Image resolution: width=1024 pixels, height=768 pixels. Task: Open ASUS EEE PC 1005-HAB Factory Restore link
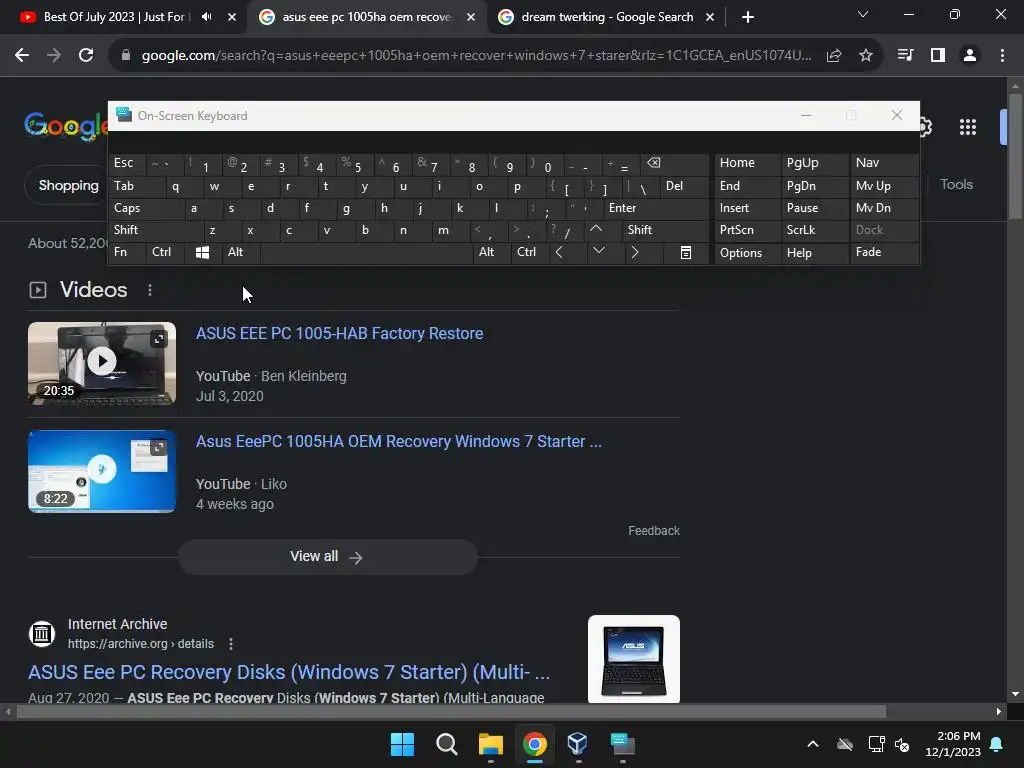[340, 334]
